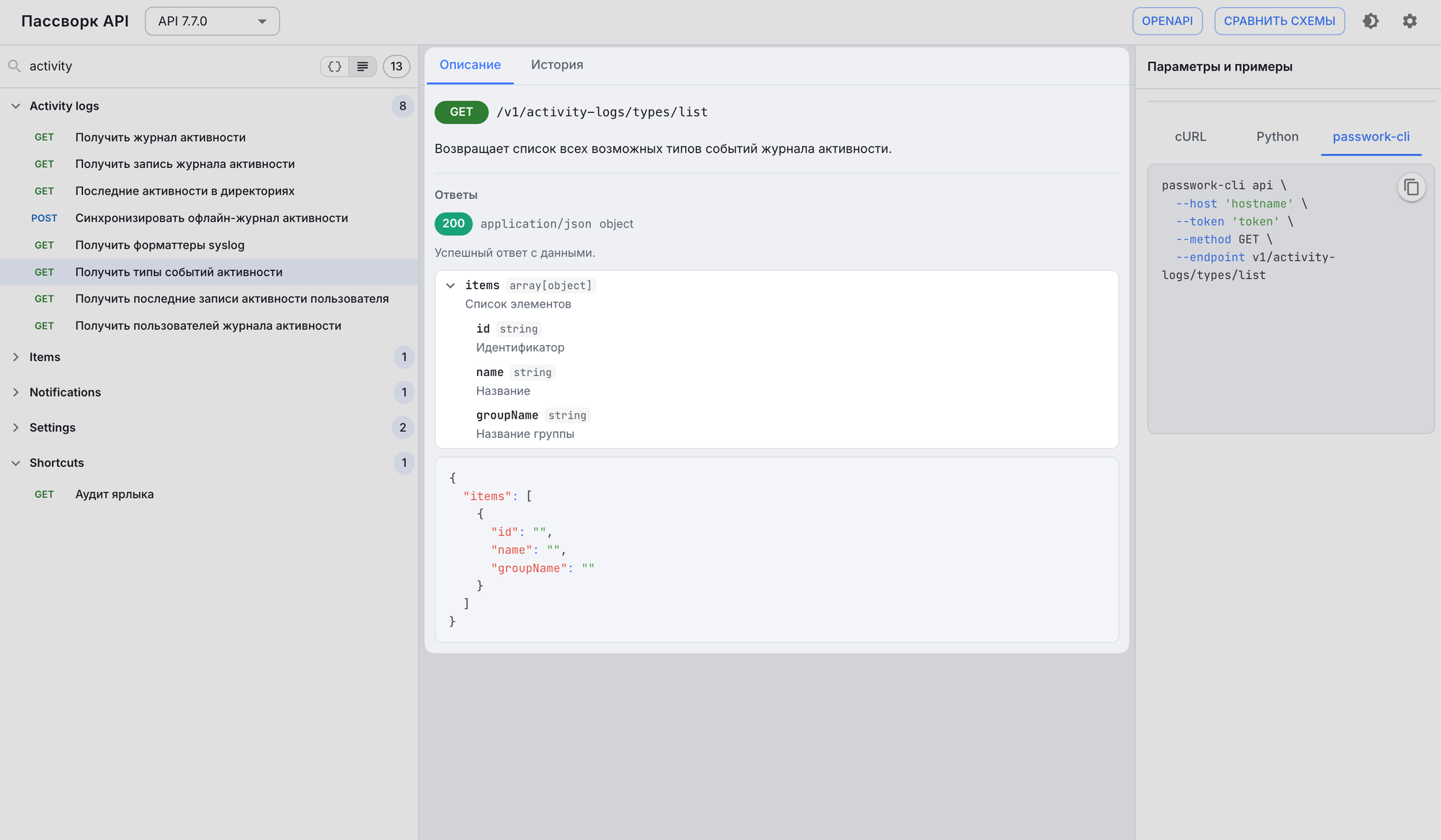1441x840 pixels.
Task: Open the История tab
Action: click(557, 65)
